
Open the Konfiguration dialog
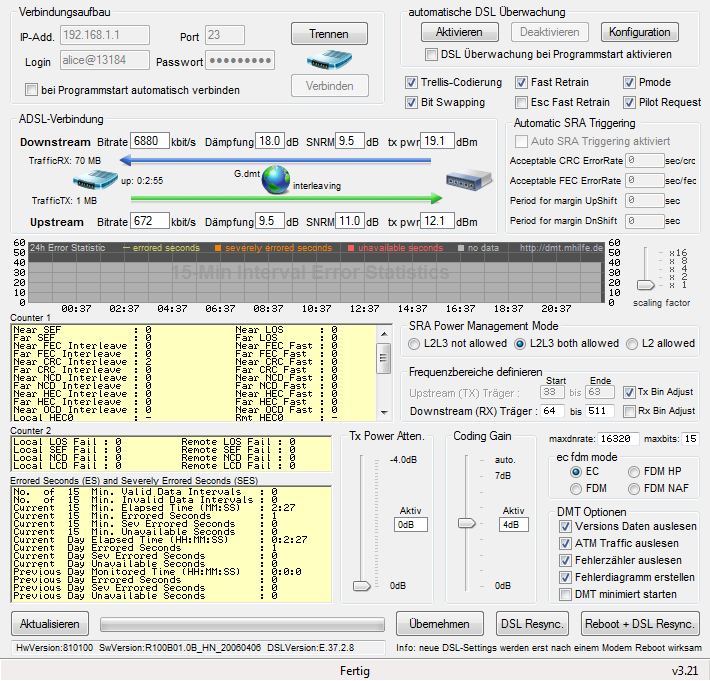[639, 32]
